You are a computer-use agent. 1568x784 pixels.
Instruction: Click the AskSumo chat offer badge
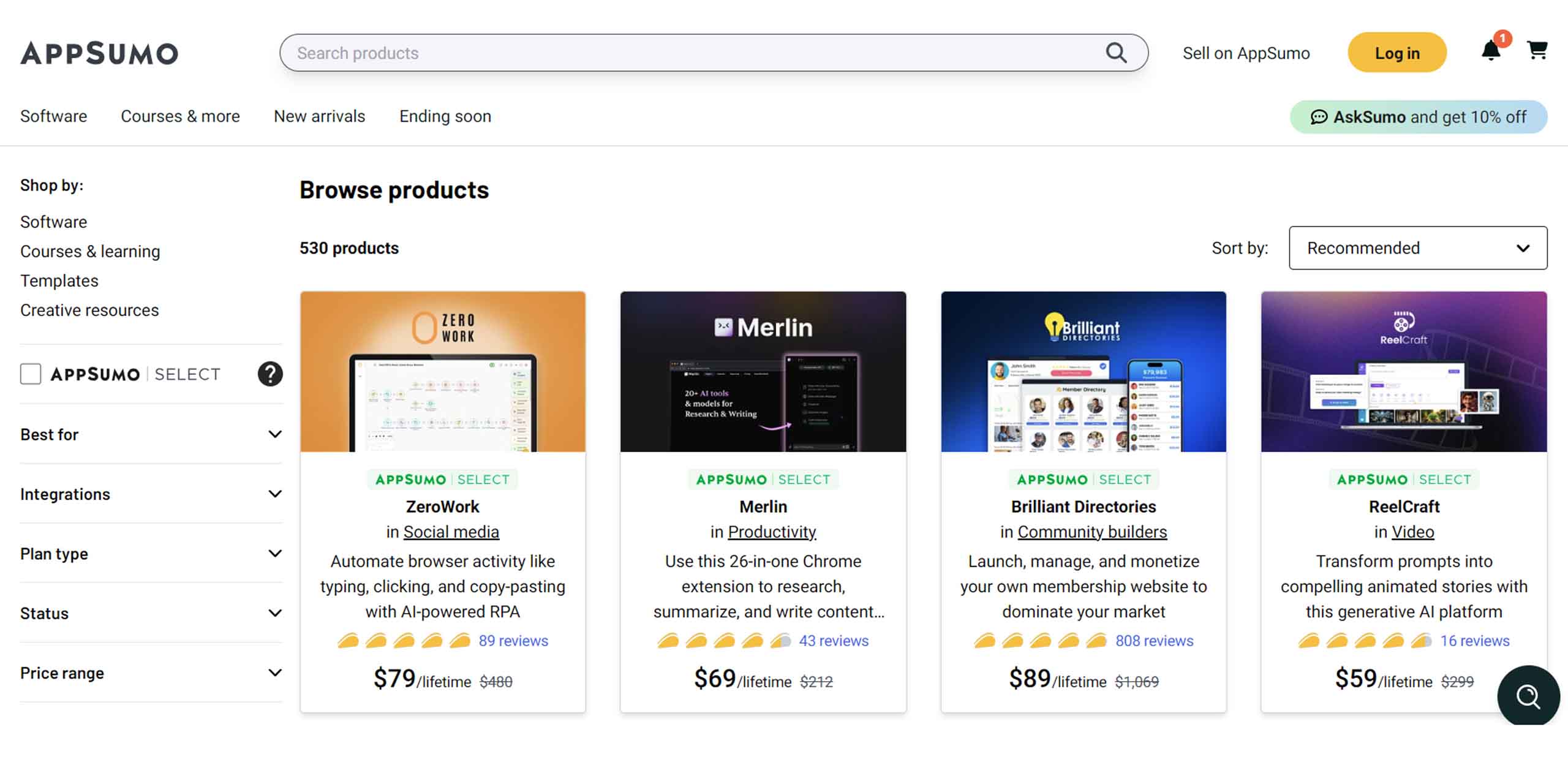coord(1418,117)
